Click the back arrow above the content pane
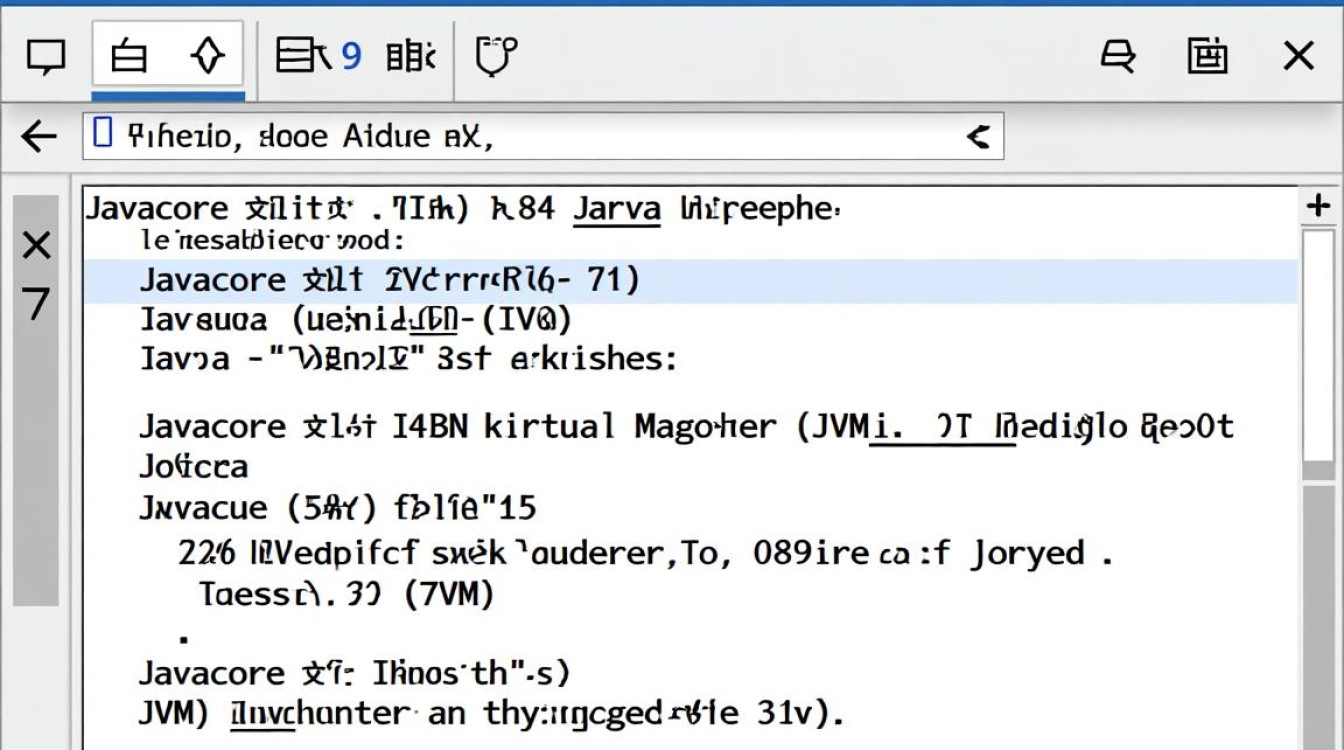The image size is (1344, 750). [x=38, y=135]
